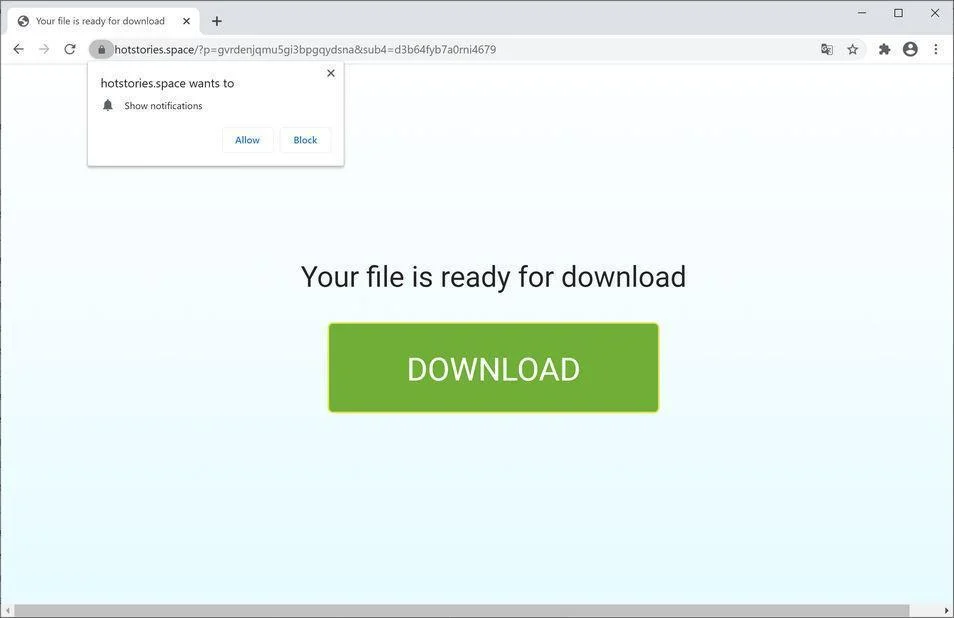Click the scrollbar left arrow

click(7, 611)
